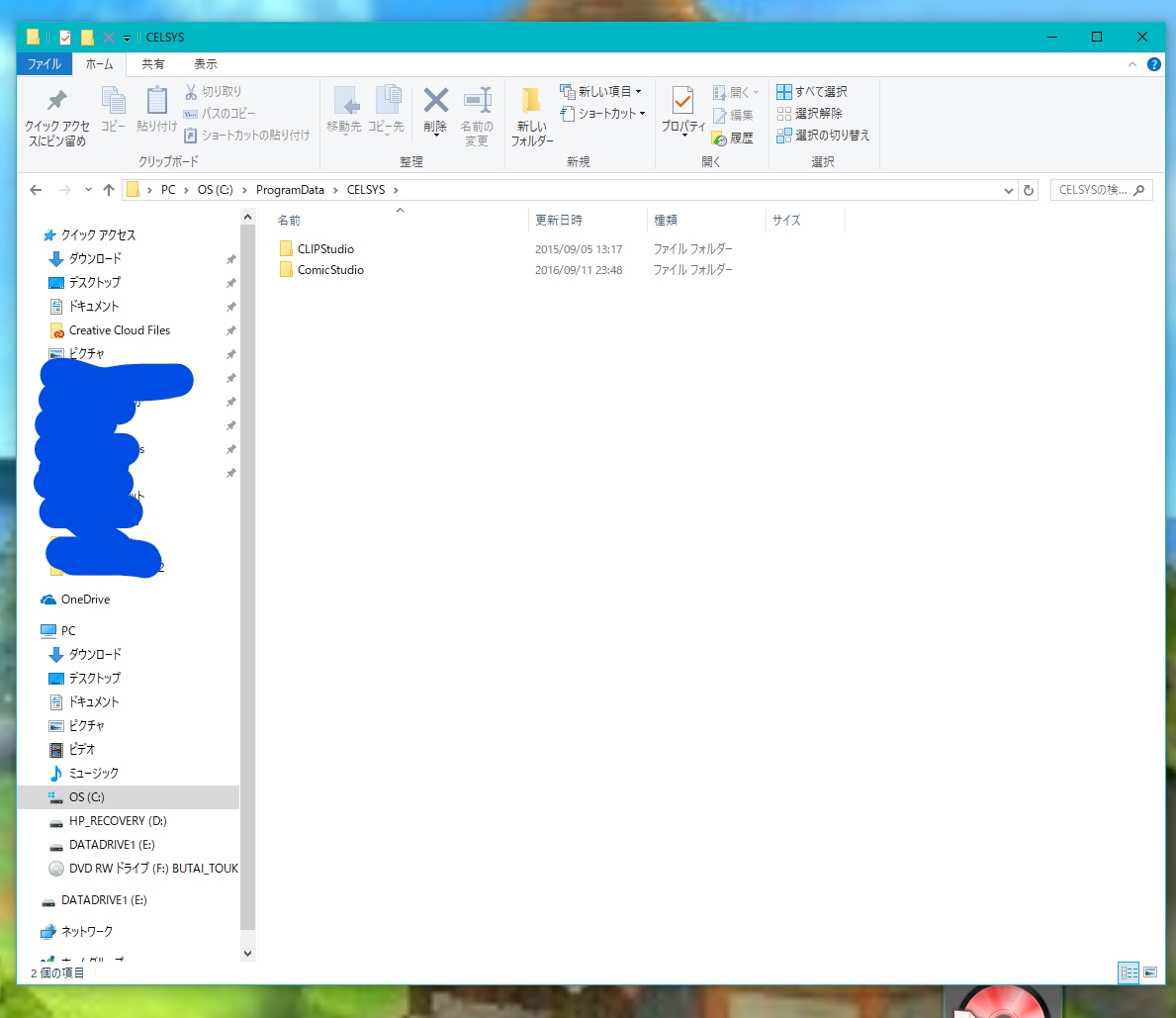Viewport: 1176px width, 1018px height.
Task: Open the recent locations dropdown arrow
Action: click(x=88, y=190)
